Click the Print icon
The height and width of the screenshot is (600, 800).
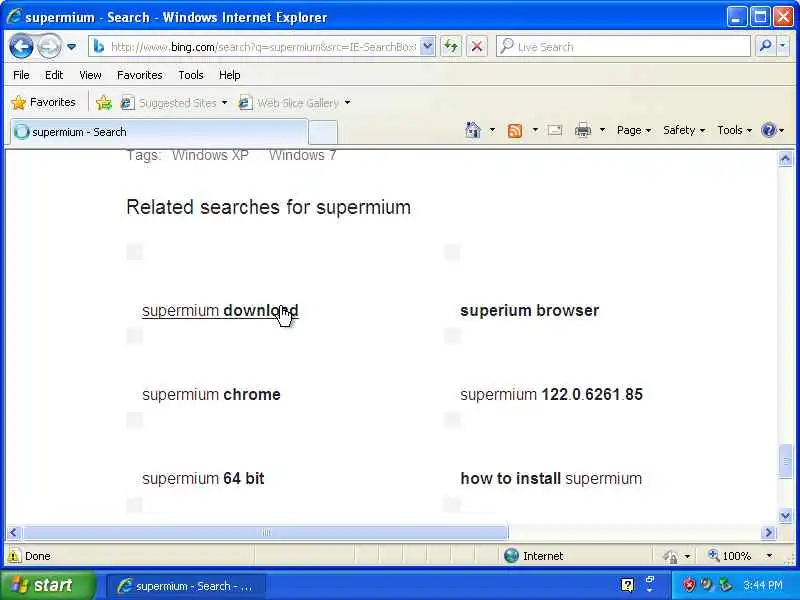coord(583,130)
